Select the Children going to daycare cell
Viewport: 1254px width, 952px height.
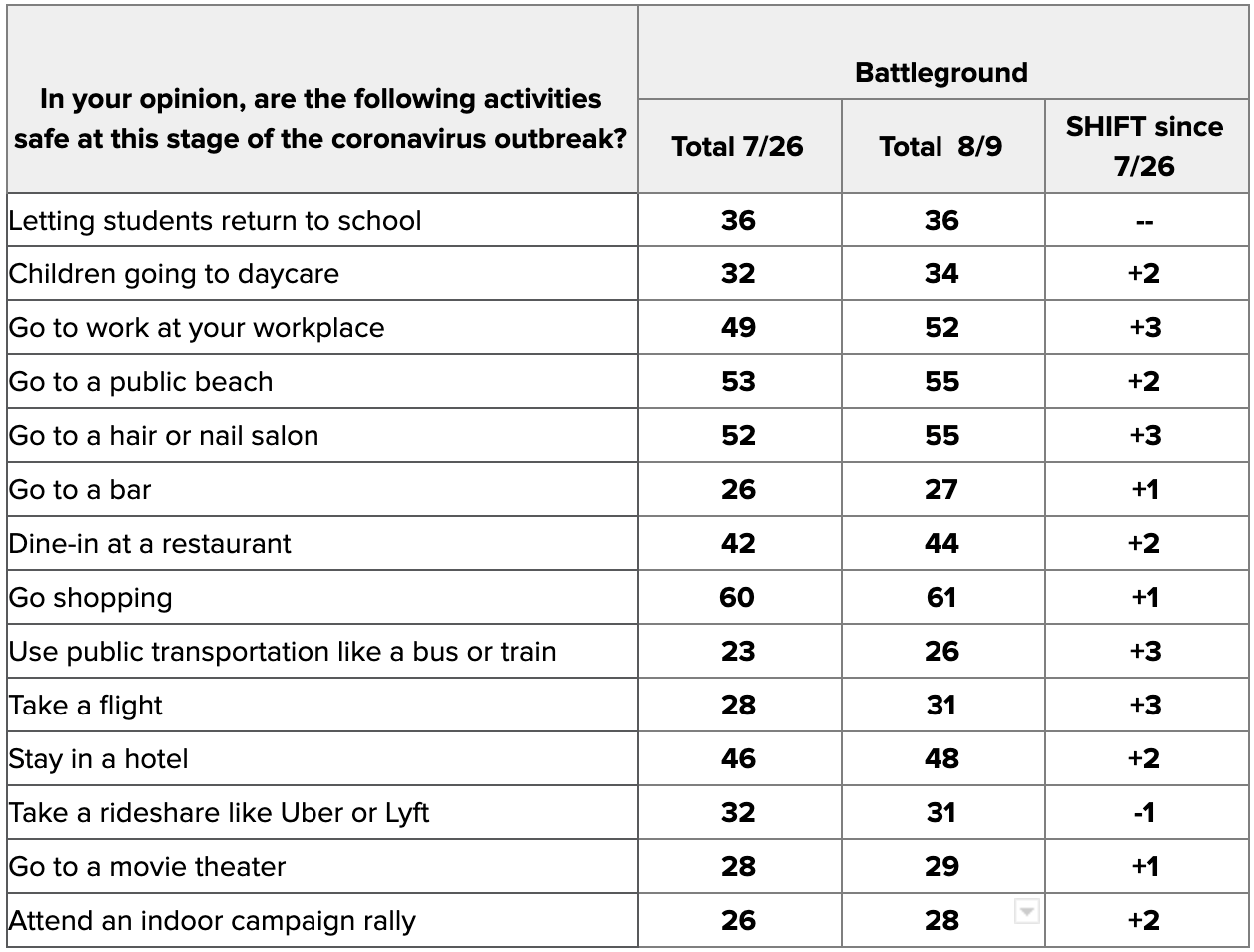coord(321,273)
